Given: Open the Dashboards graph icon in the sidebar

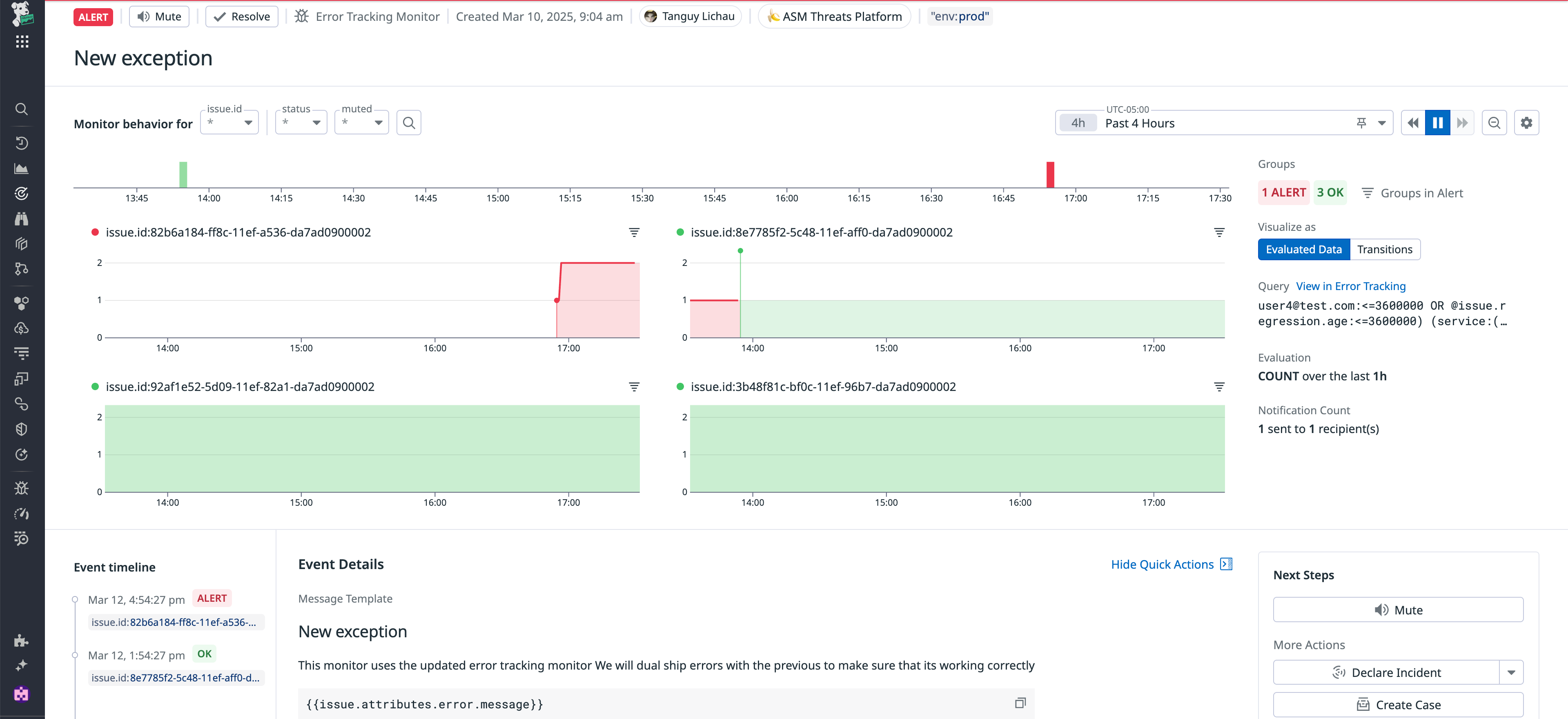Looking at the screenshot, I should pos(21,169).
